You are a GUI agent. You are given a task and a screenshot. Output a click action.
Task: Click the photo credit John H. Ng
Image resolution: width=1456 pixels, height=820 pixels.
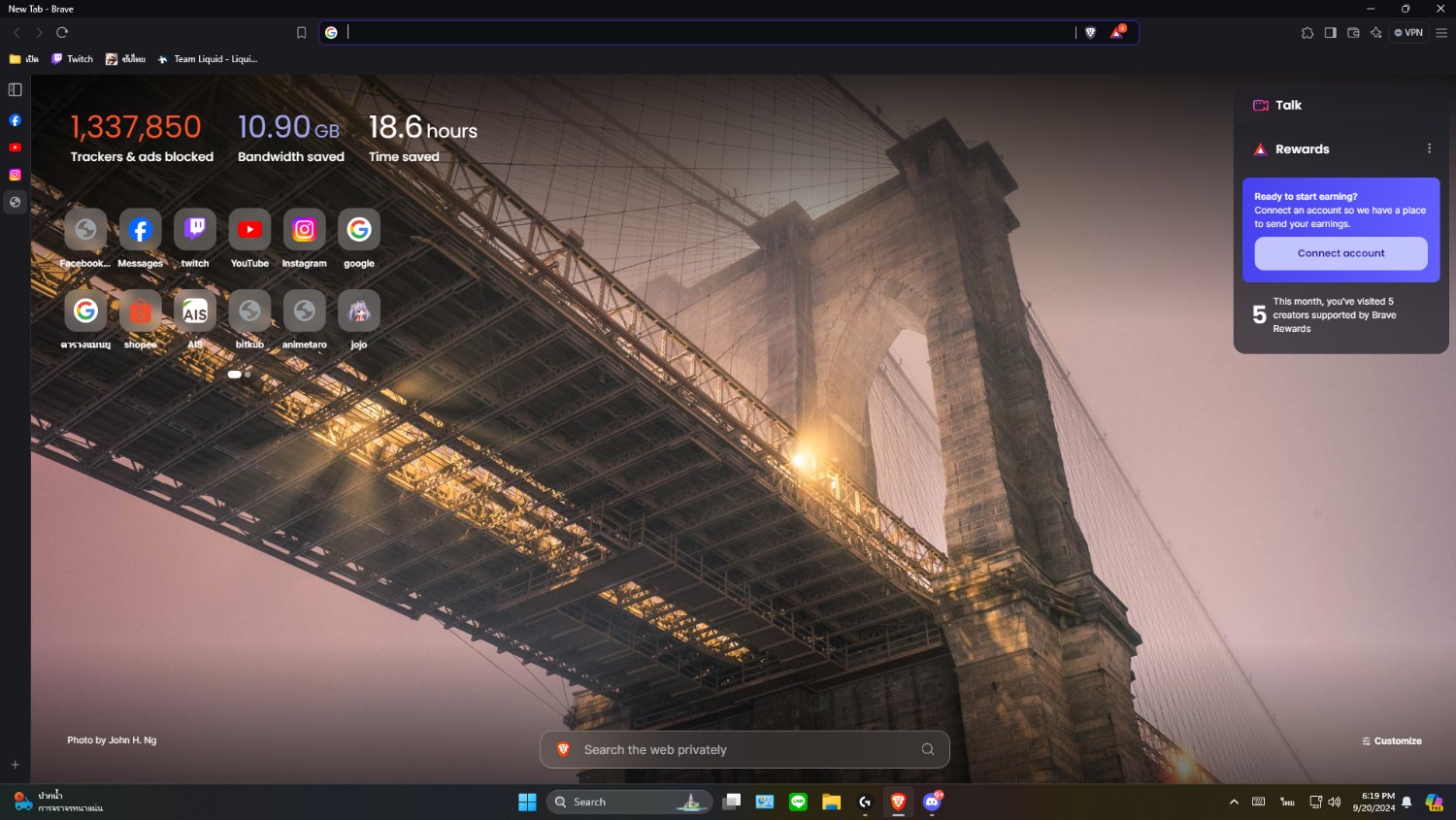(x=112, y=740)
